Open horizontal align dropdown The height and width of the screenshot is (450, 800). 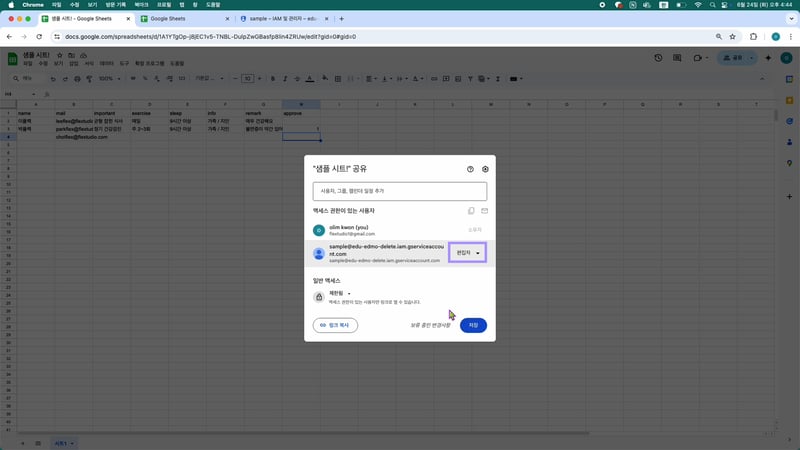[370, 79]
